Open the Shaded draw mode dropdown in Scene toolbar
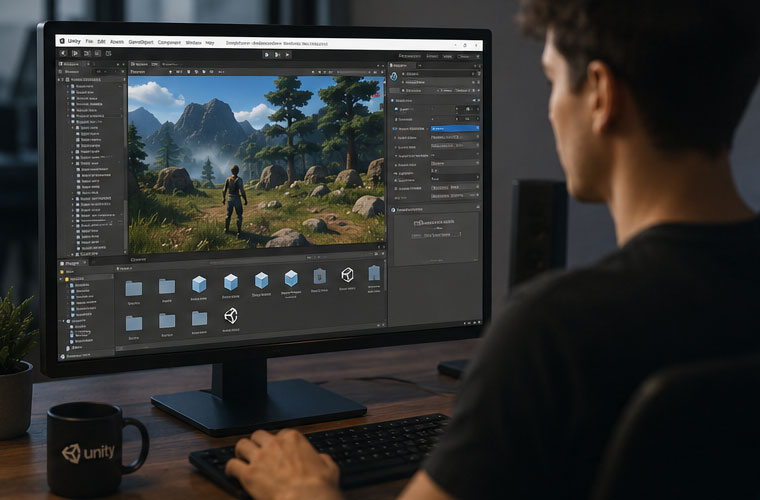 click(x=138, y=72)
